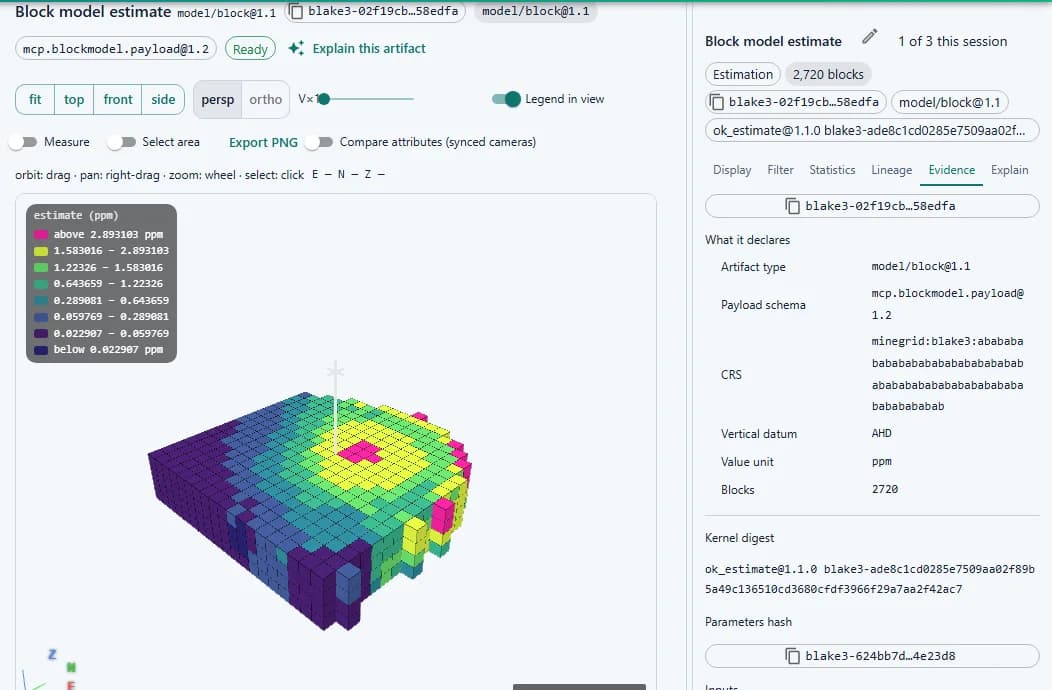Click the XYZ axis gizmo
1052x690 pixels.
(x=48, y=670)
